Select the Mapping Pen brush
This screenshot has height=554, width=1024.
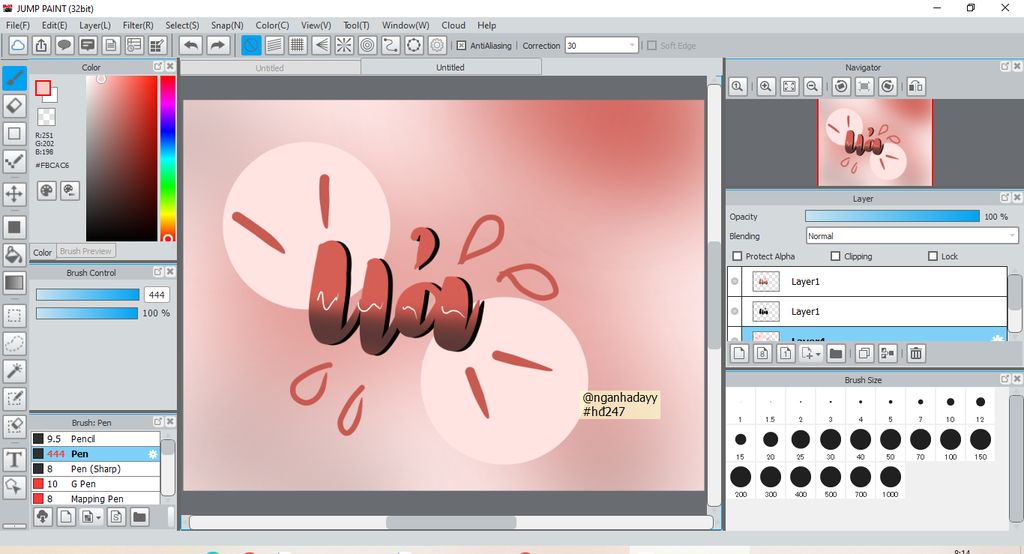tap(96, 499)
